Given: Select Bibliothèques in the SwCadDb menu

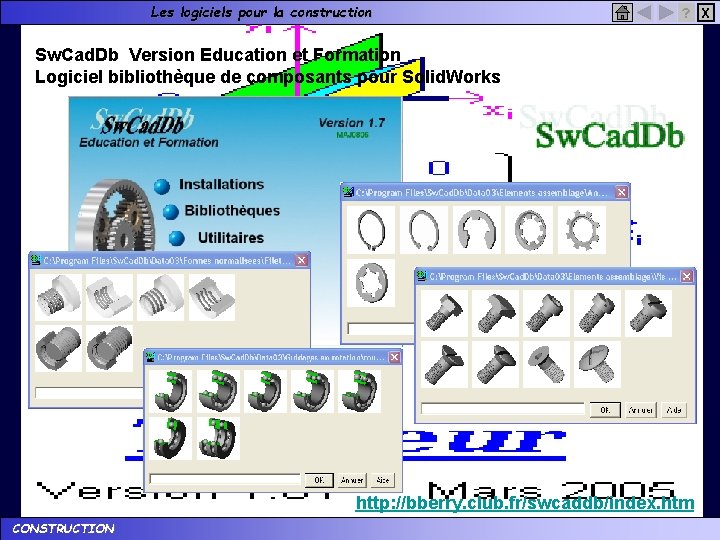Looking at the screenshot, I should pyautogui.click(x=232, y=210).
